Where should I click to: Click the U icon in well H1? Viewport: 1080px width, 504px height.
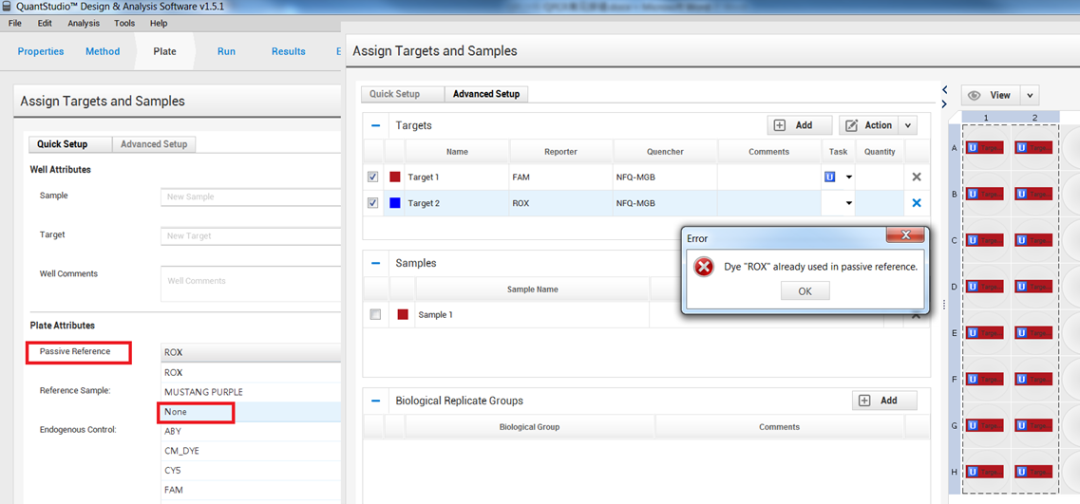pyautogui.click(x=973, y=472)
